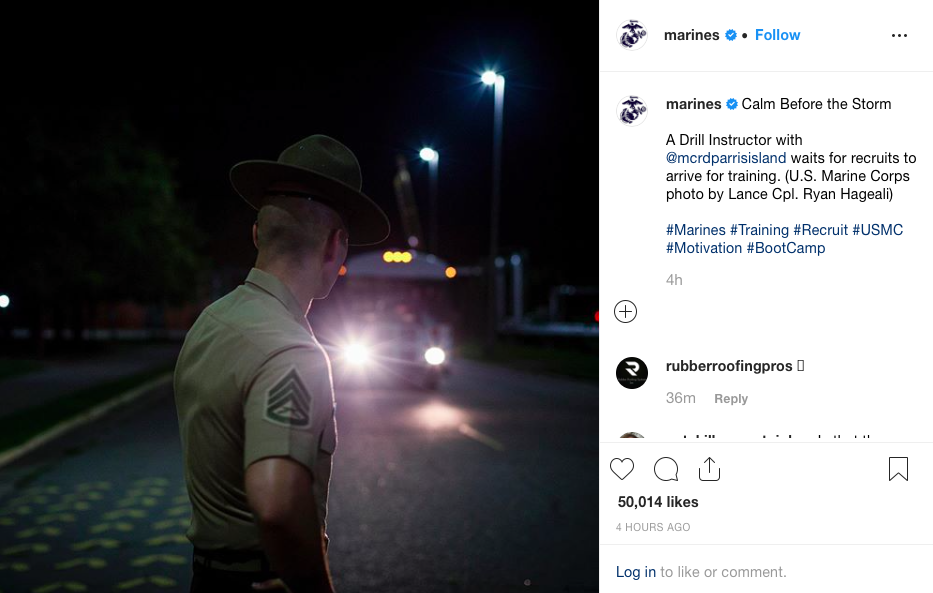Load more comments with plus circle
Viewport: 933px width, 593px height.
[x=625, y=312]
